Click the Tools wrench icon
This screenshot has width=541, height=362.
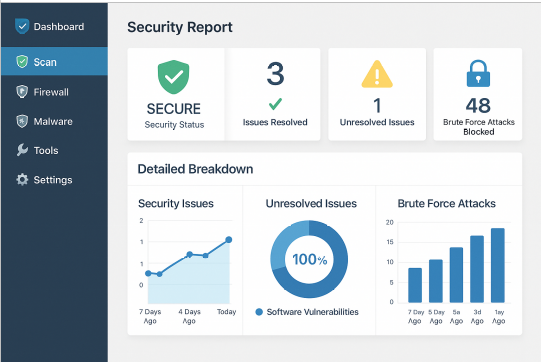(22, 150)
